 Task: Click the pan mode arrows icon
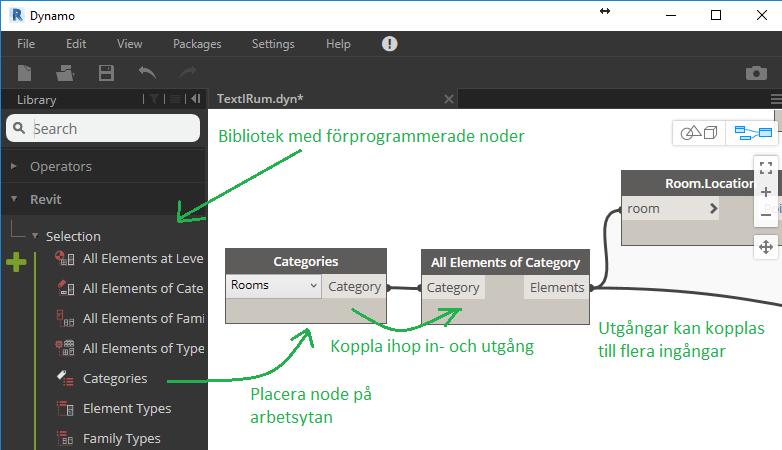pyautogui.click(x=766, y=247)
